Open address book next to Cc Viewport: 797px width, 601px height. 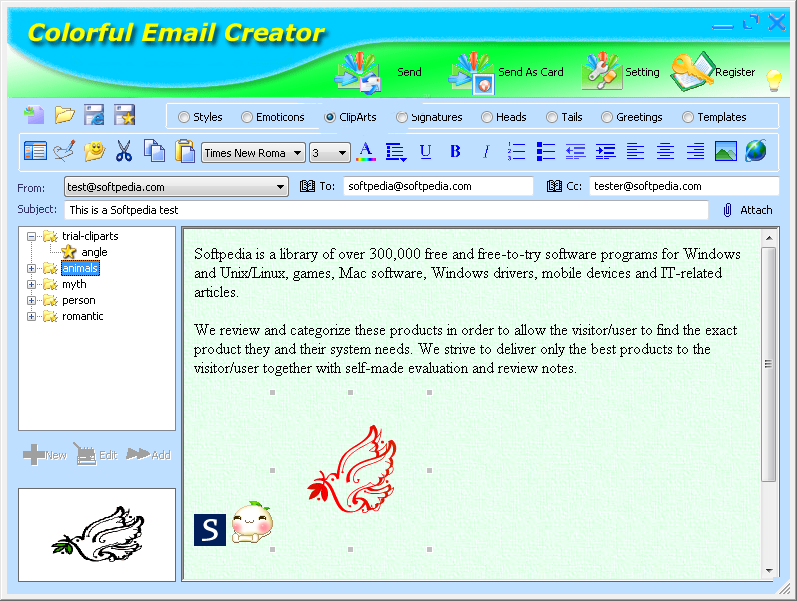point(554,186)
